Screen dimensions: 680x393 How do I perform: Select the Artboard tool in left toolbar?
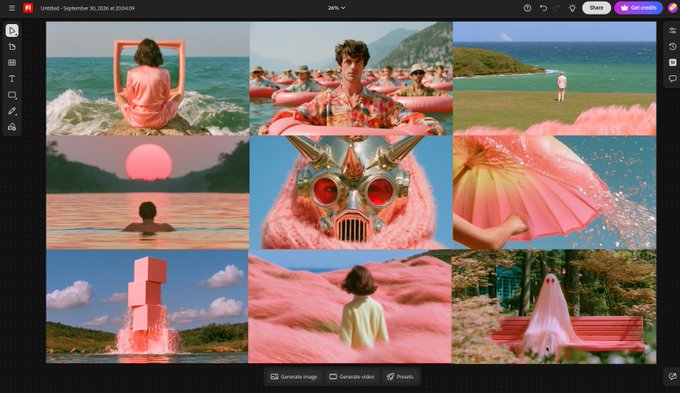(x=12, y=46)
